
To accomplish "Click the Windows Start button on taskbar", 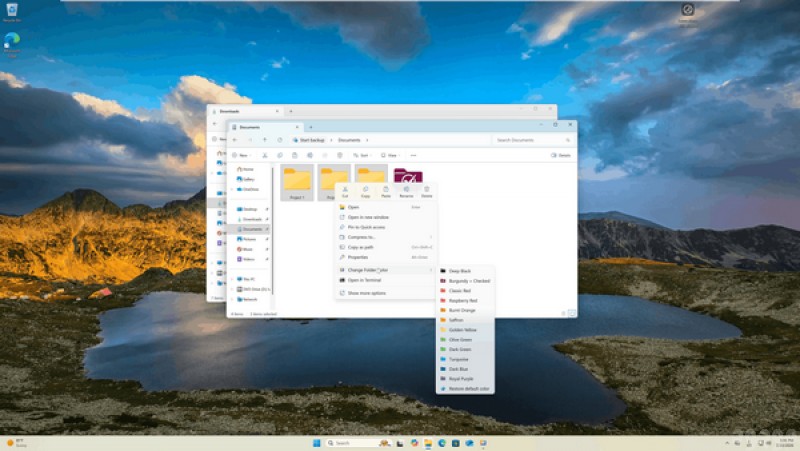I will pyautogui.click(x=318, y=442).
